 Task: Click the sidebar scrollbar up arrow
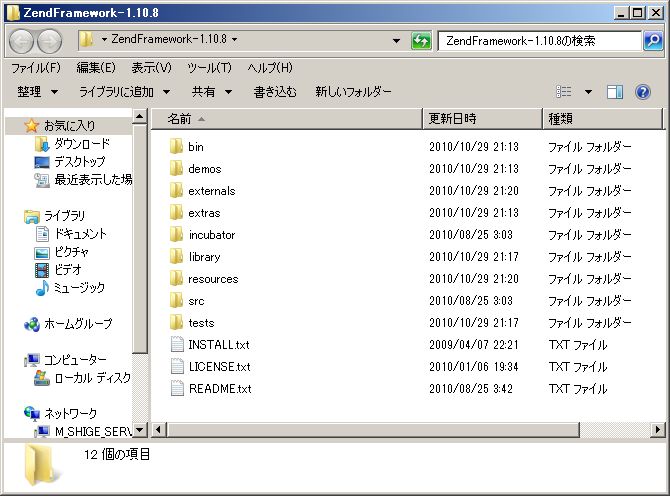140,116
